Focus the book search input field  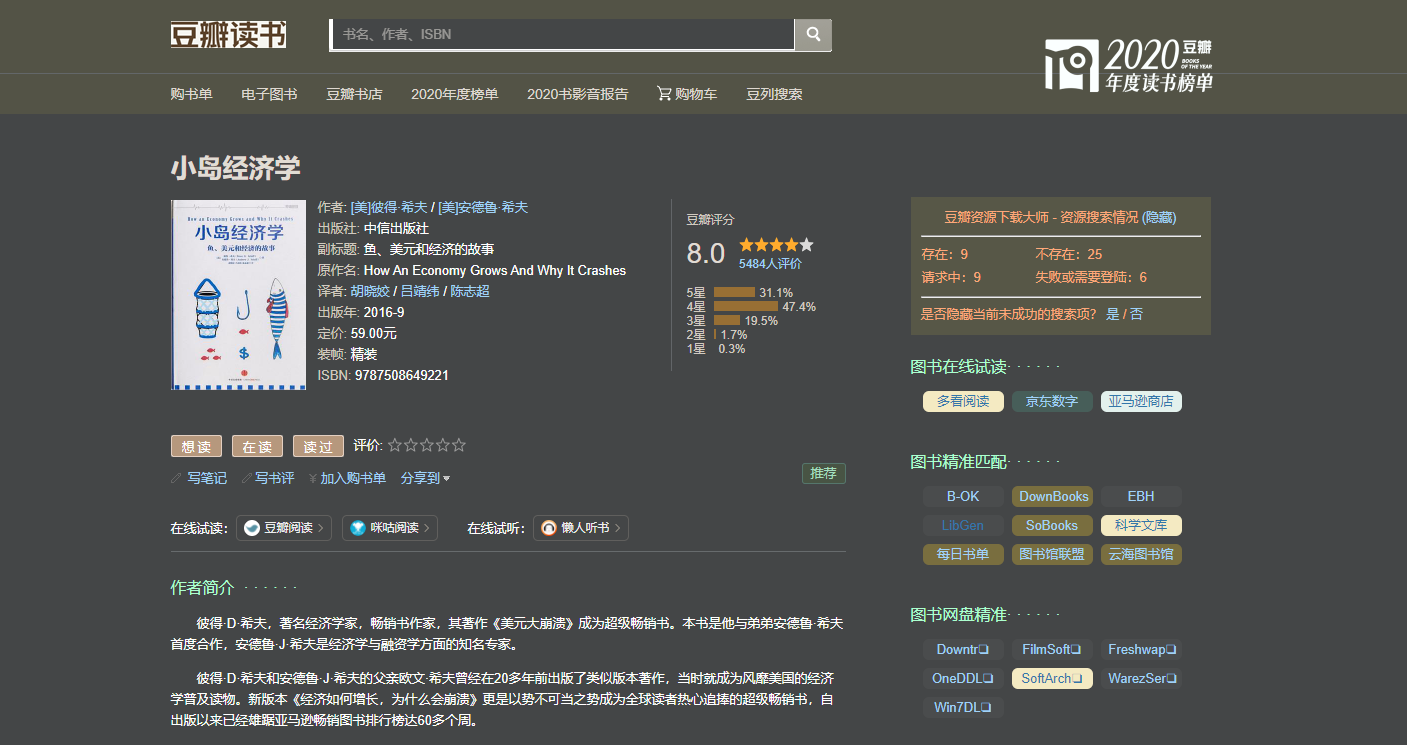click(563, 34)
